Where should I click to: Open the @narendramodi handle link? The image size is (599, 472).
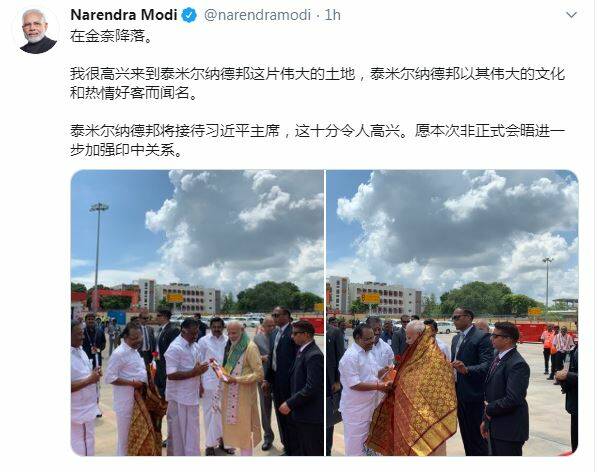tap(257, 15)
